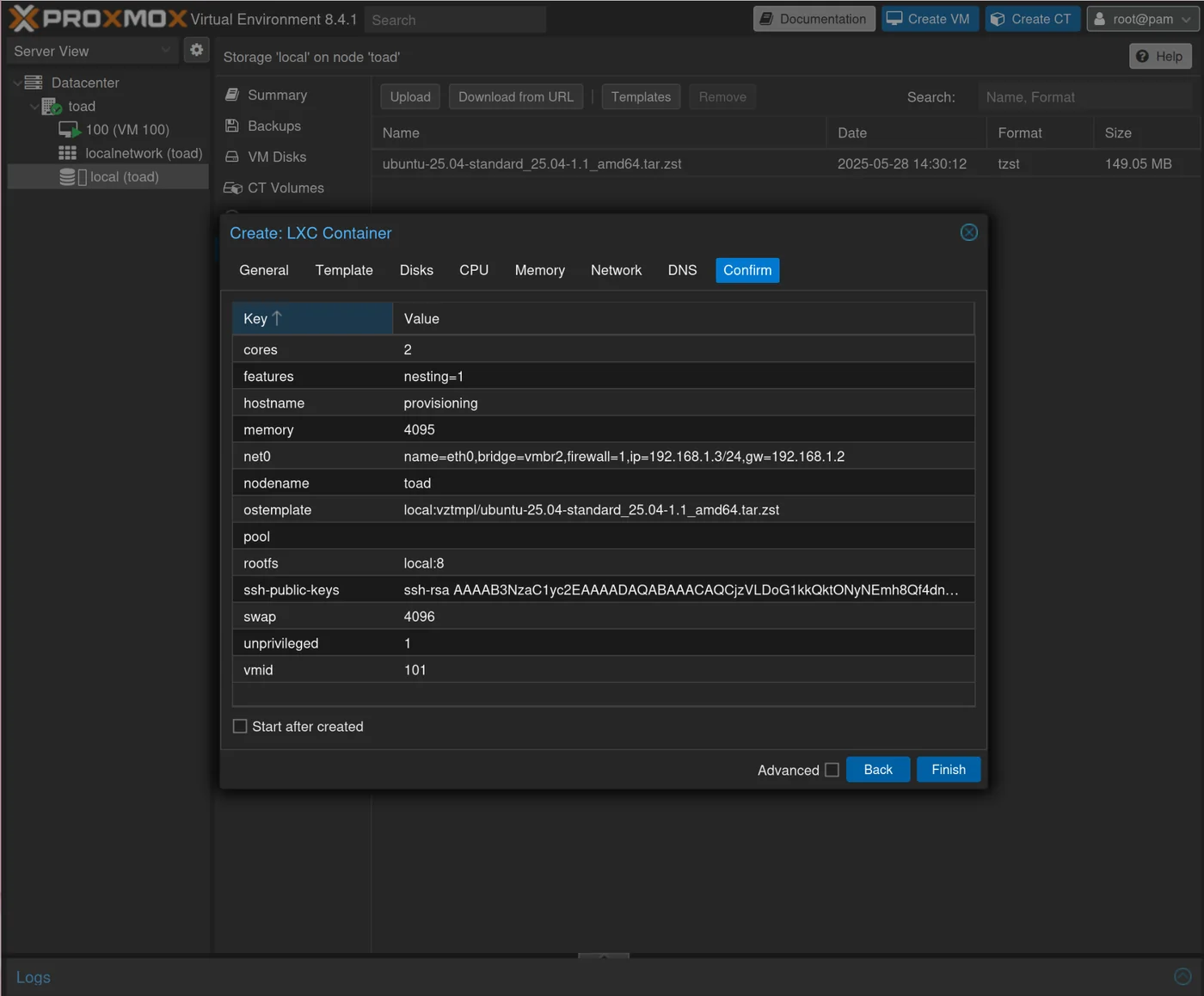Click the top Search input field

click(455, 20)
